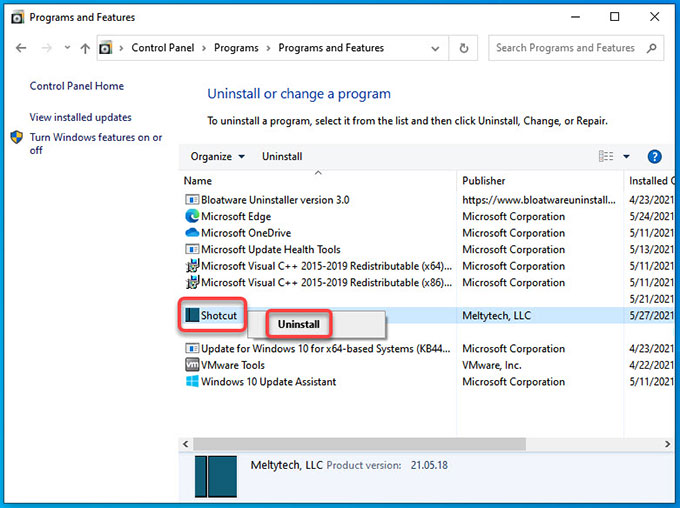Click VMware, Inc. publisher cell
The width and height of the screenshot is (680, 508).
point(492,365)
